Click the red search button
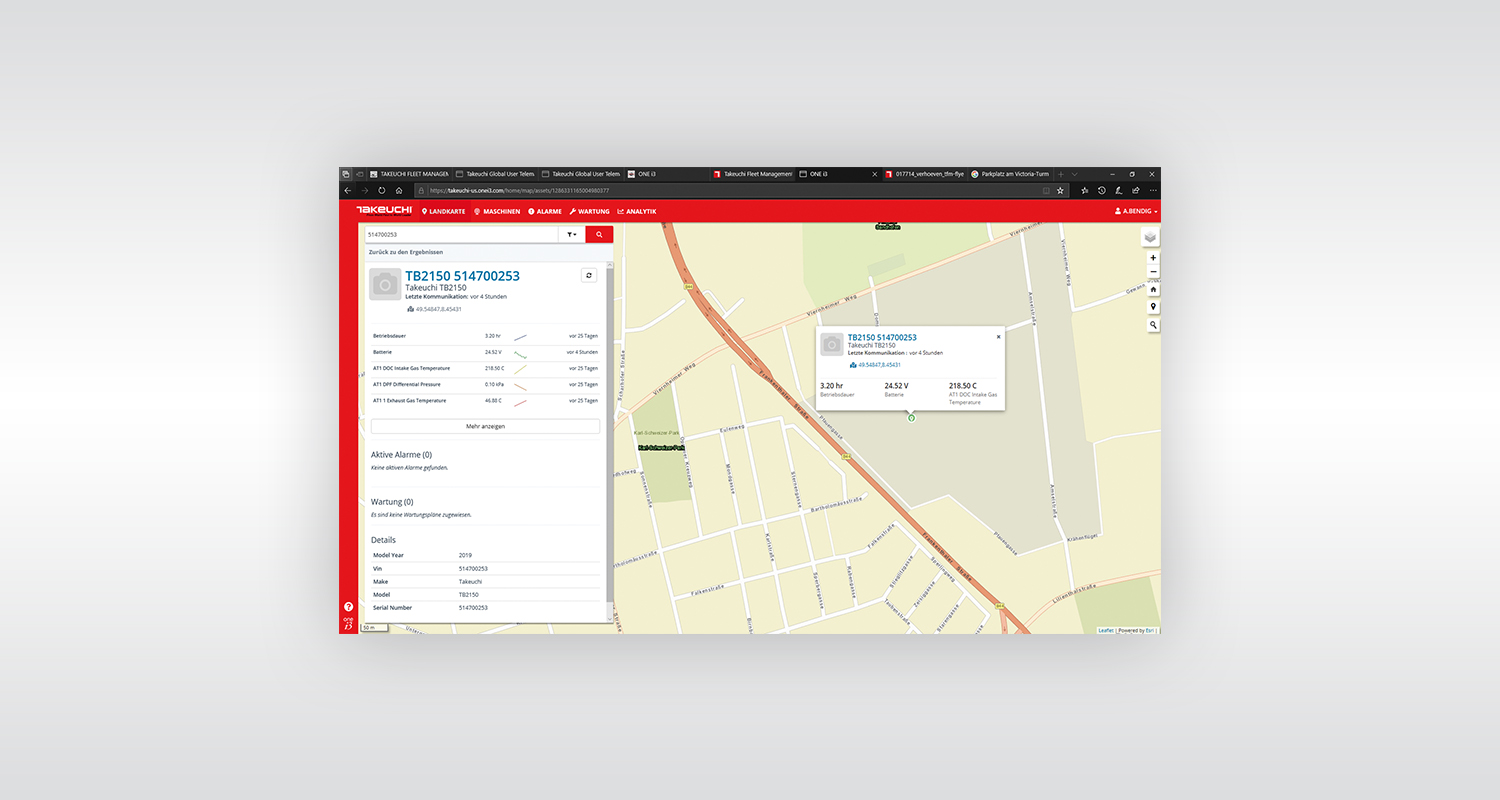 [x=599, y=234]
